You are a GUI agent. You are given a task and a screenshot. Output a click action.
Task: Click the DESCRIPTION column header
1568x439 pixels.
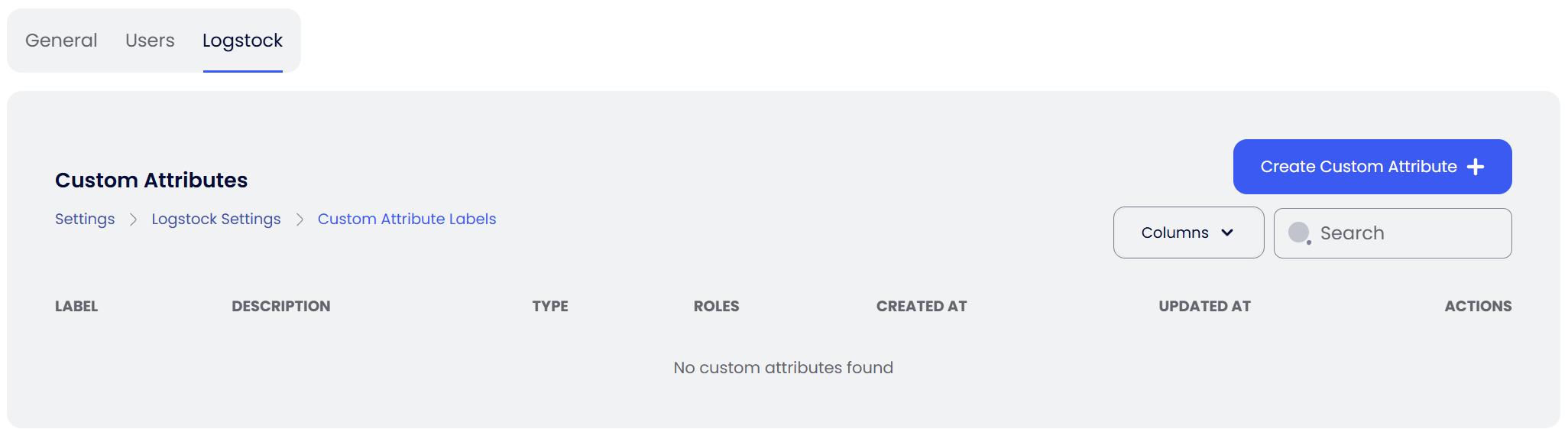tap(281, 307)
